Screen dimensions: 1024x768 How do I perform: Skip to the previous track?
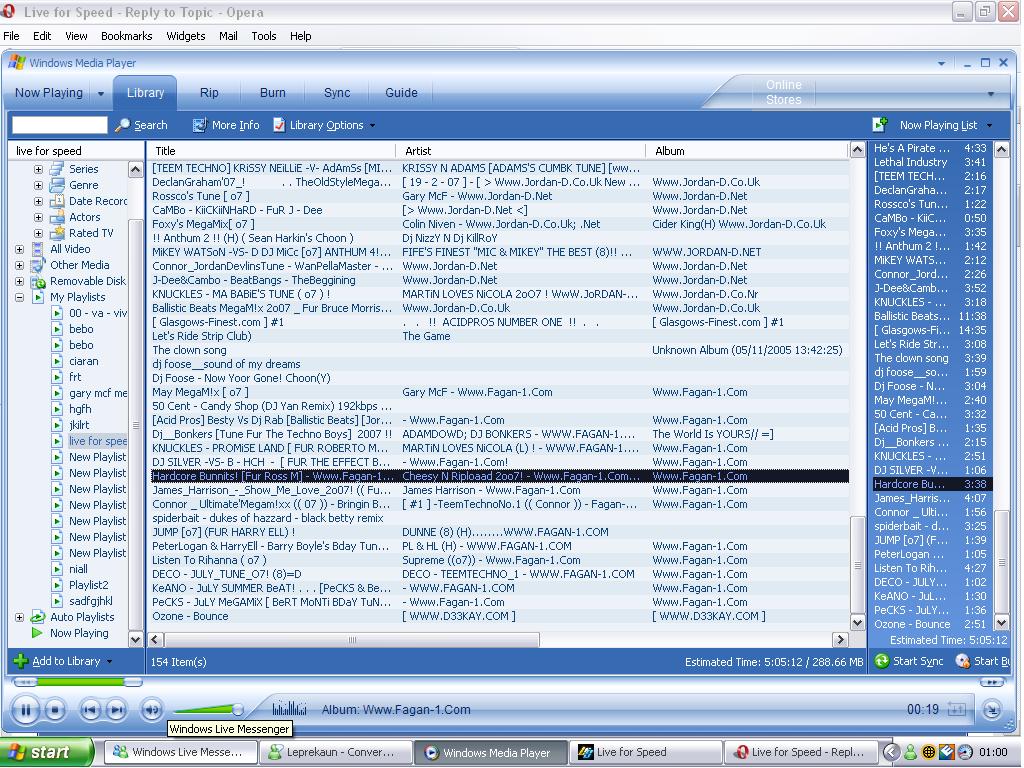(x=90, y=710)
